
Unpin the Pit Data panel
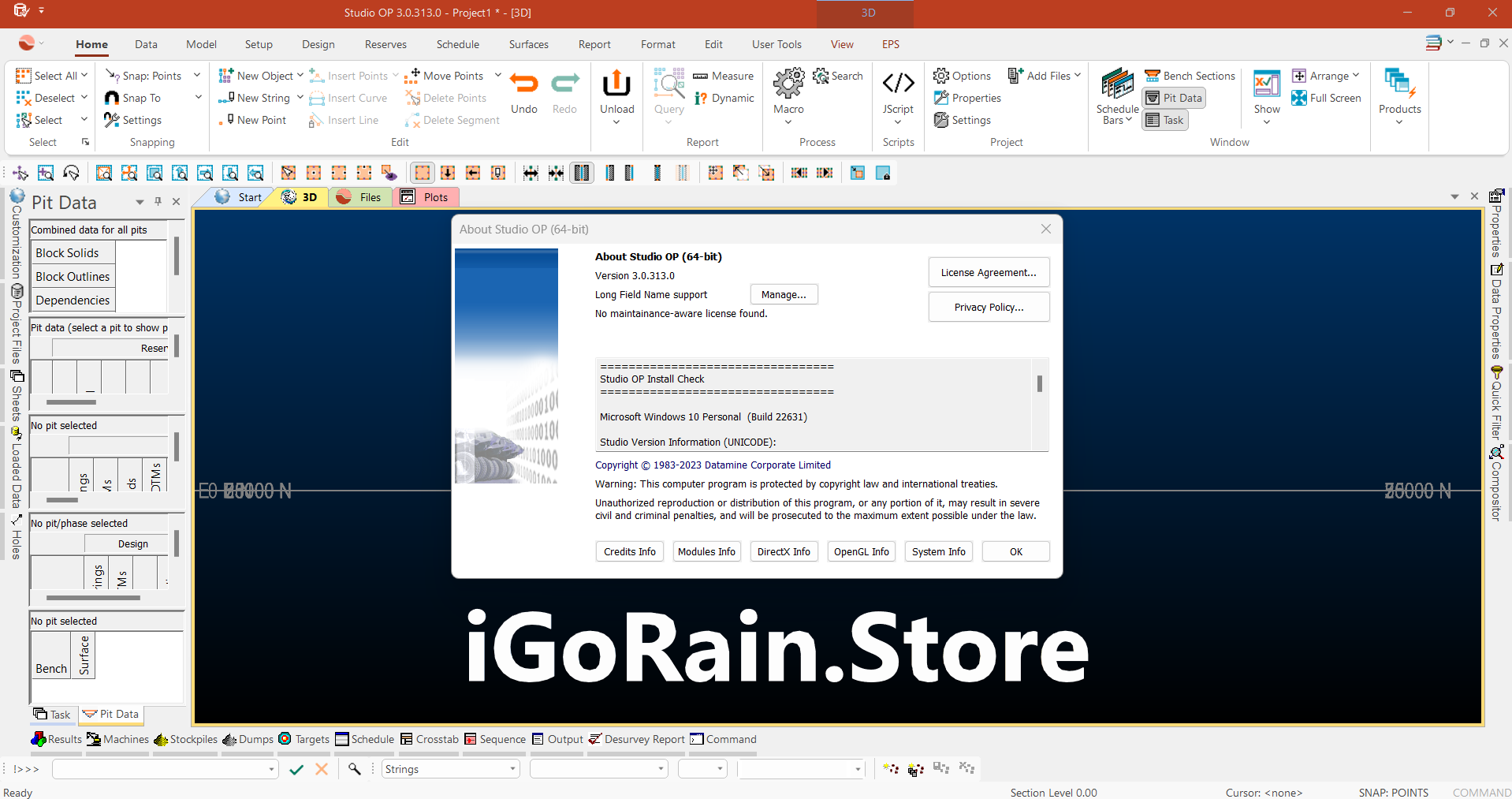coord(157,201)
